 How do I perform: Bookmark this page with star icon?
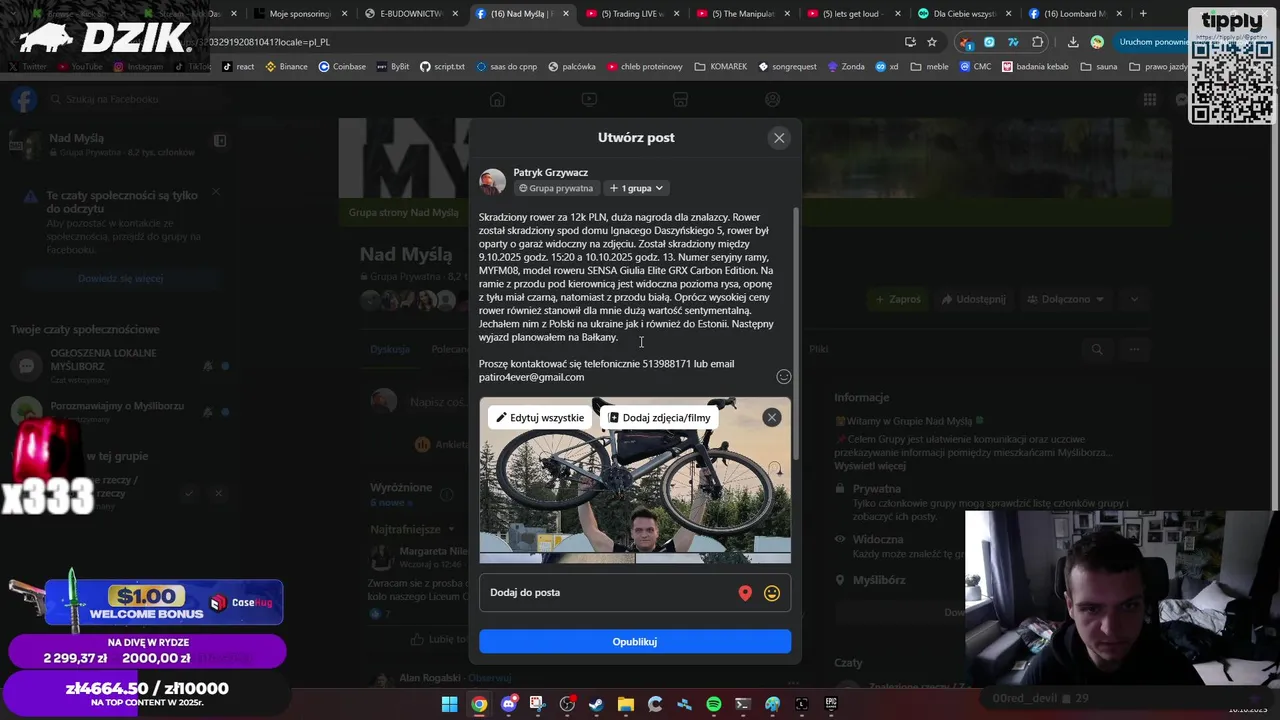click(932, 42)
